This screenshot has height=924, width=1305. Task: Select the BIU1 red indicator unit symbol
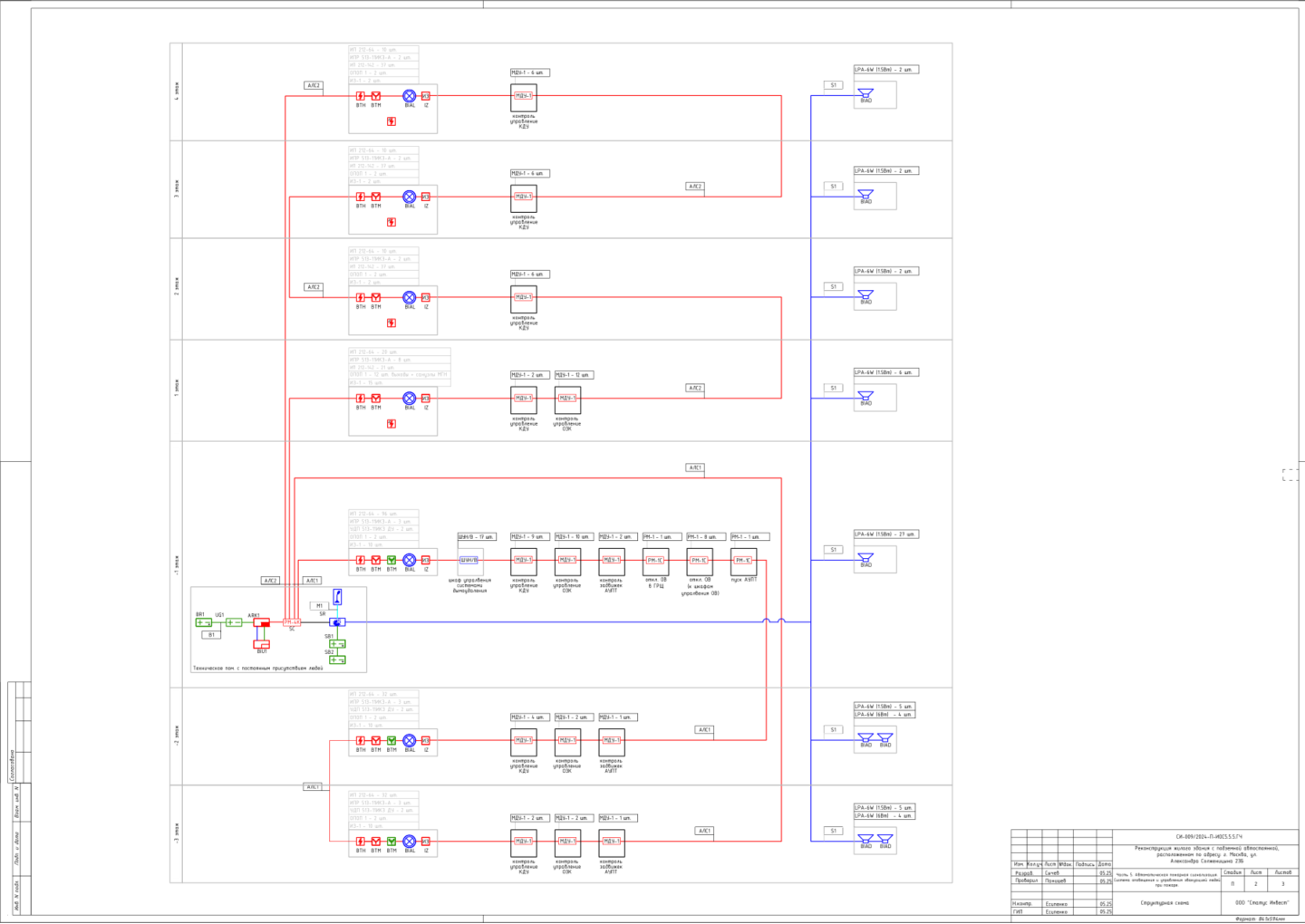(x=262, y=644)
